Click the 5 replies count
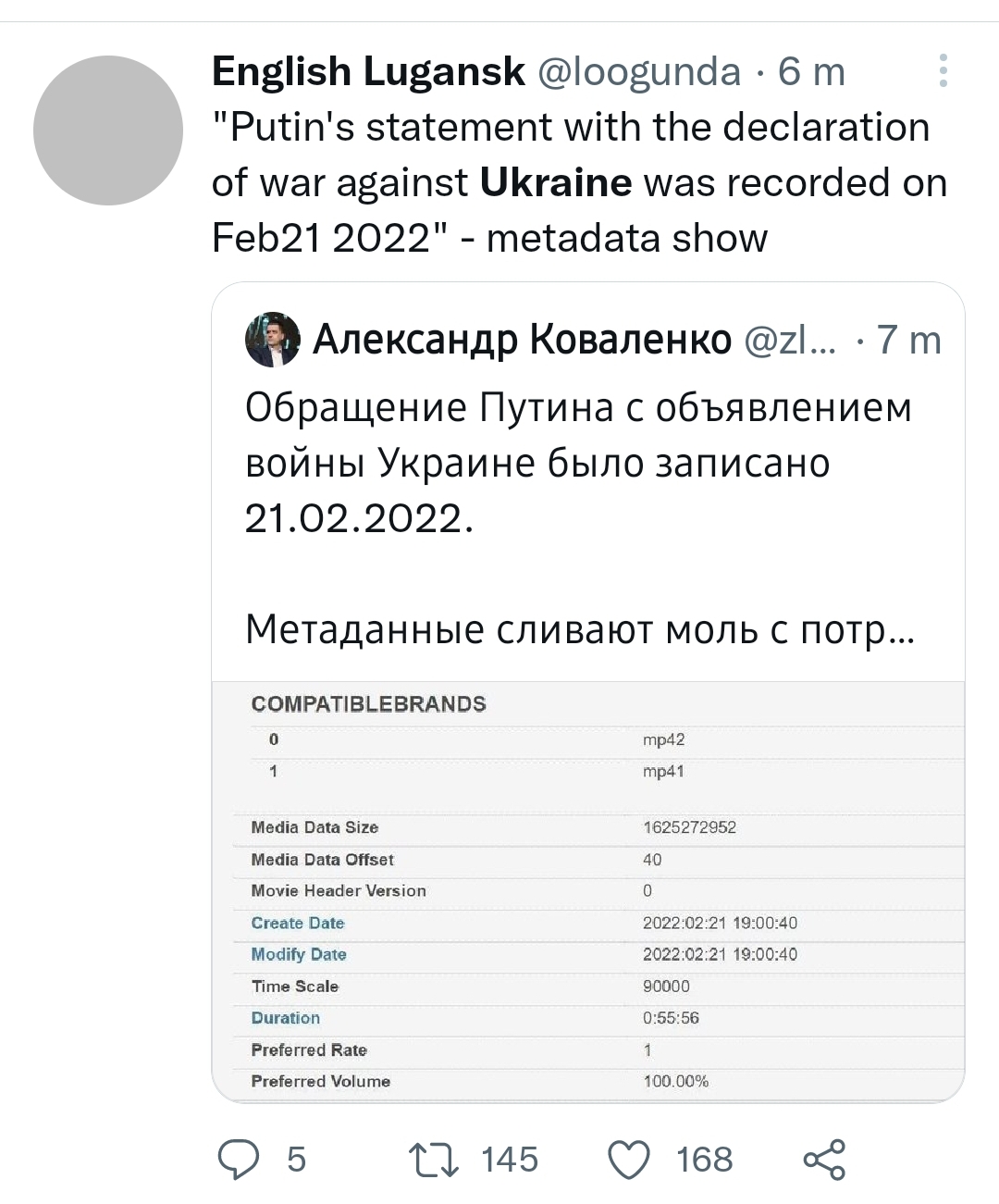 coord(296,1160)
